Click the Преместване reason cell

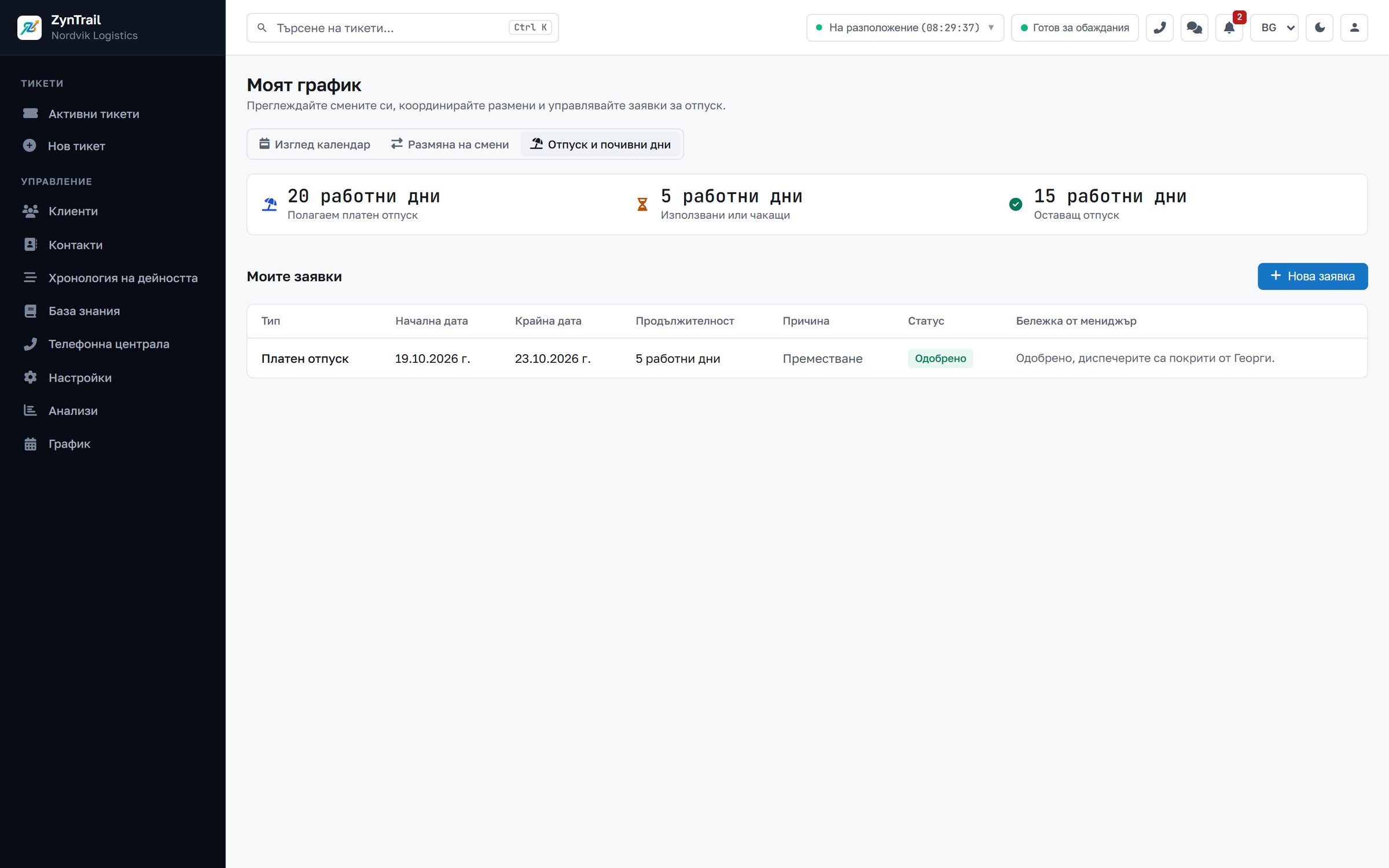pos(822,358)
